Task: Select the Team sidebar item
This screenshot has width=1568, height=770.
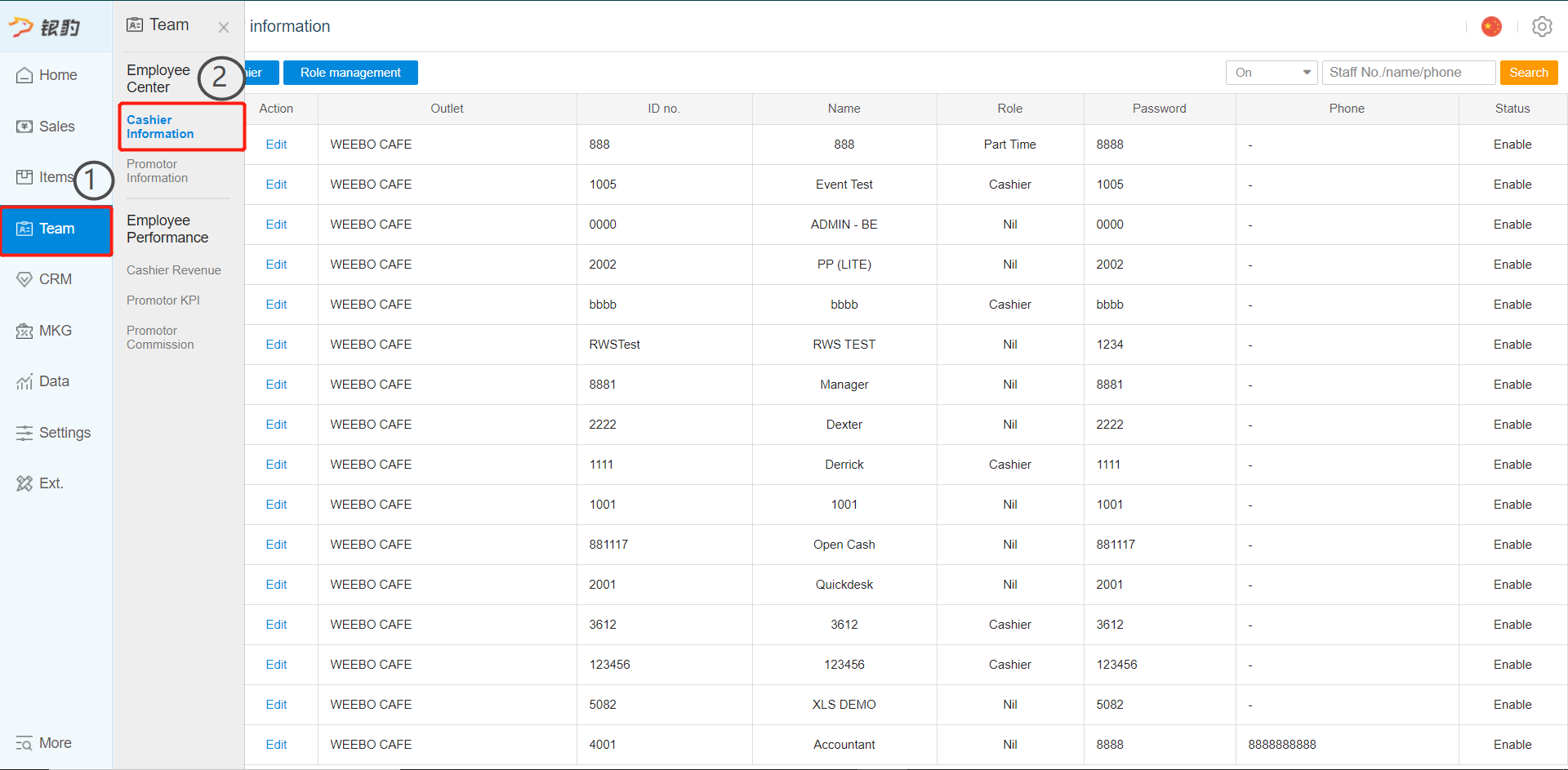Action: click(x=56, y=229)
